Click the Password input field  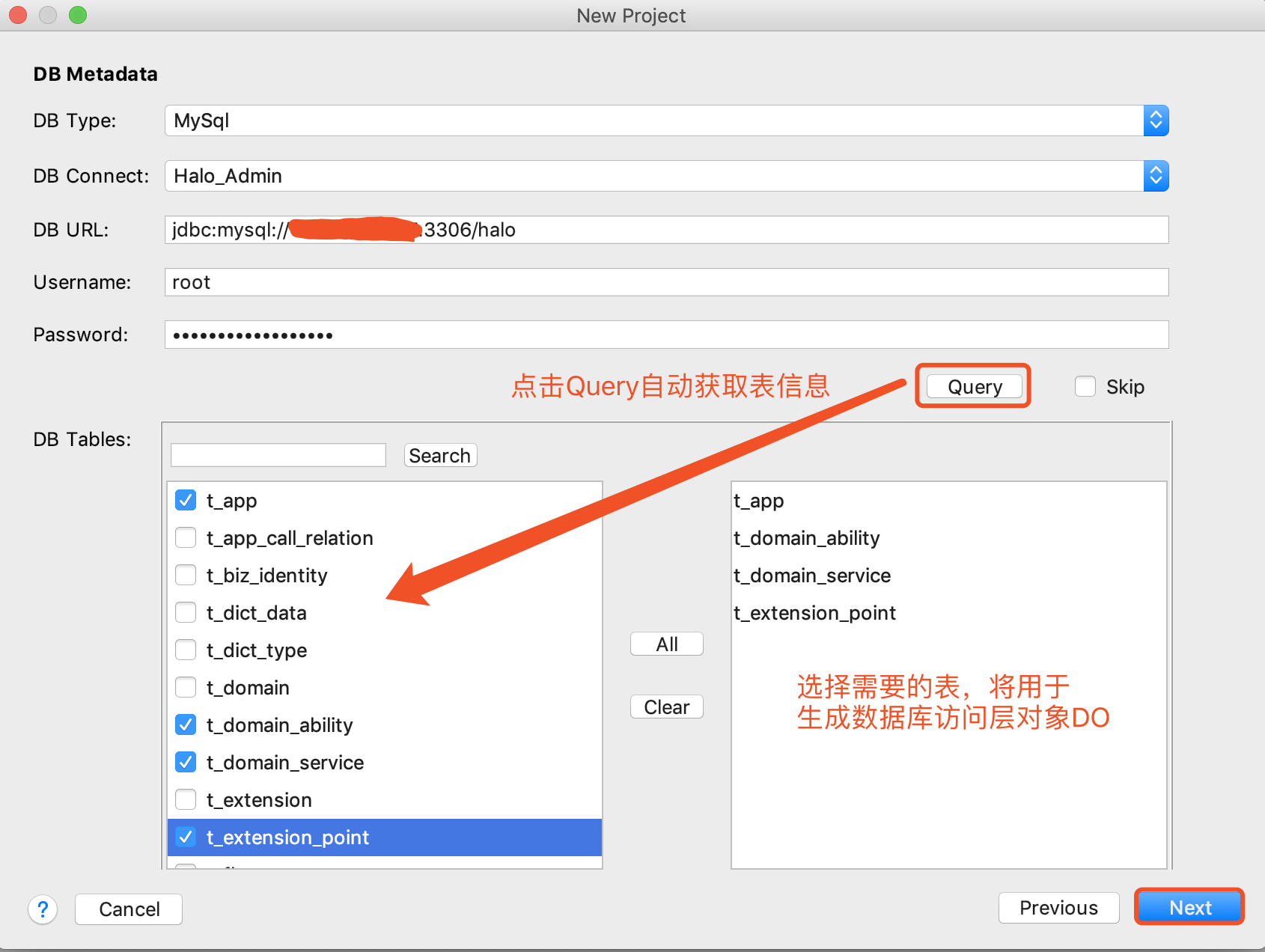tap(665, 335)
